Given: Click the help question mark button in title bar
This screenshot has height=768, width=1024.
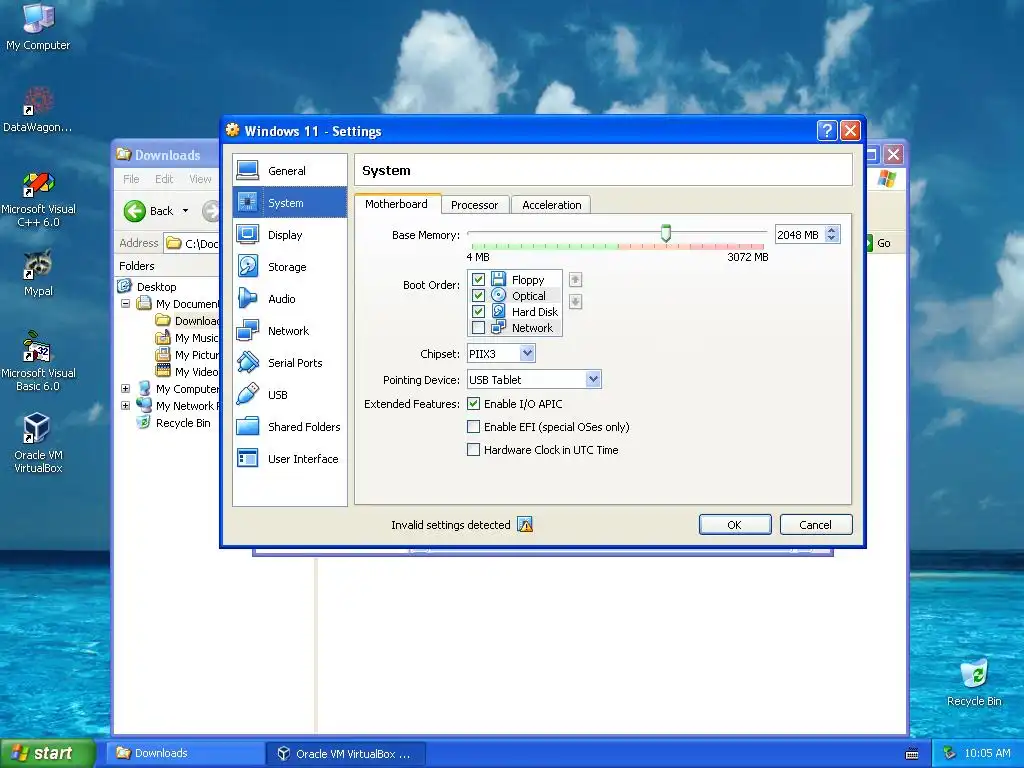Looking at the screenshot, I should click(x=827, y=131).
